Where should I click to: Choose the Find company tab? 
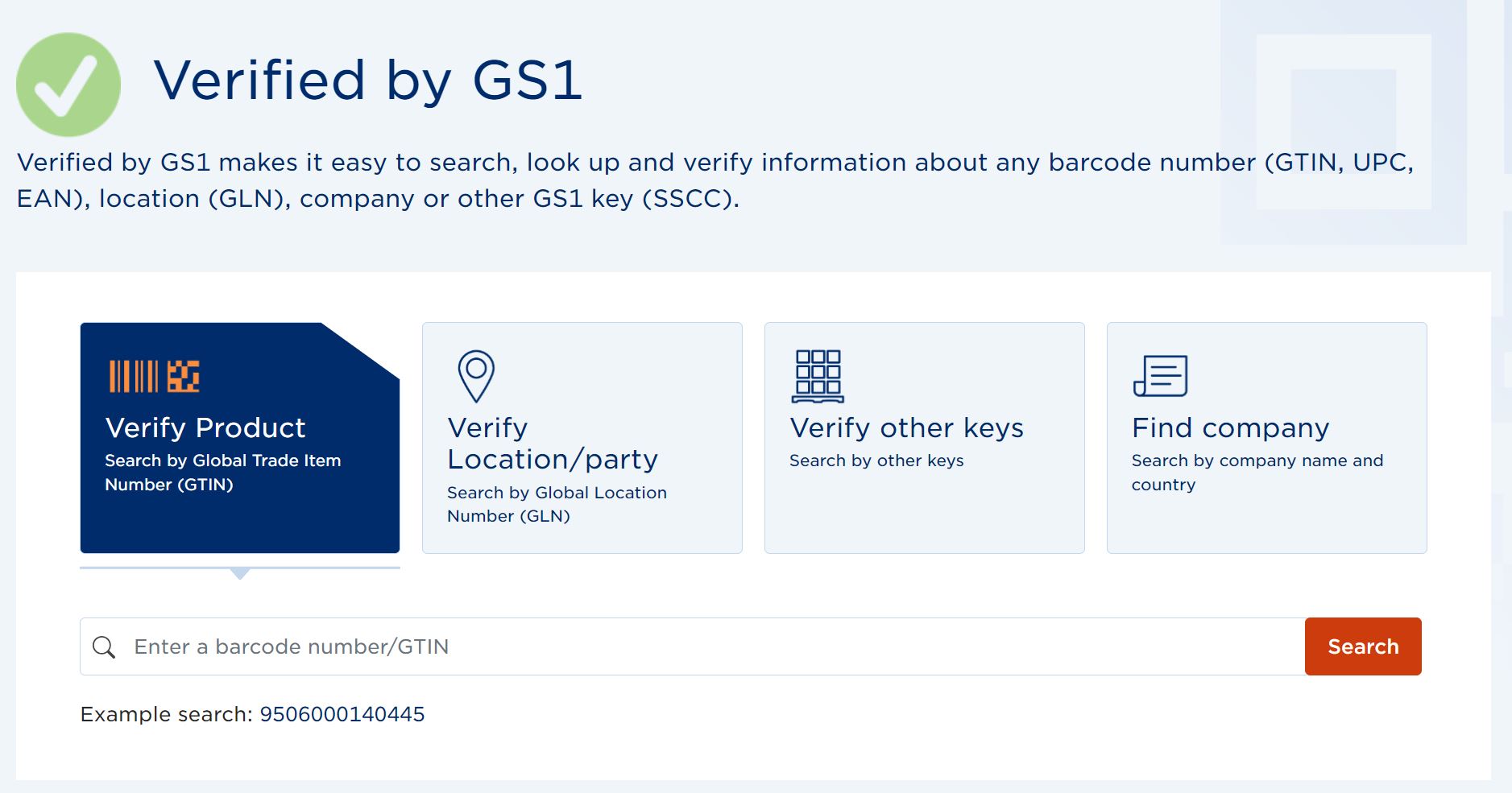1267,438
